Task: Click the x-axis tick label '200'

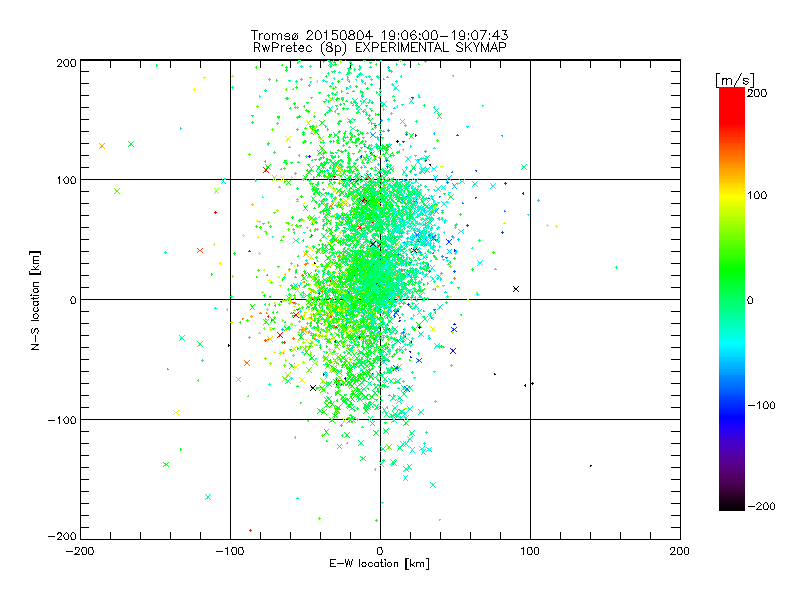Action: point(680,551)
